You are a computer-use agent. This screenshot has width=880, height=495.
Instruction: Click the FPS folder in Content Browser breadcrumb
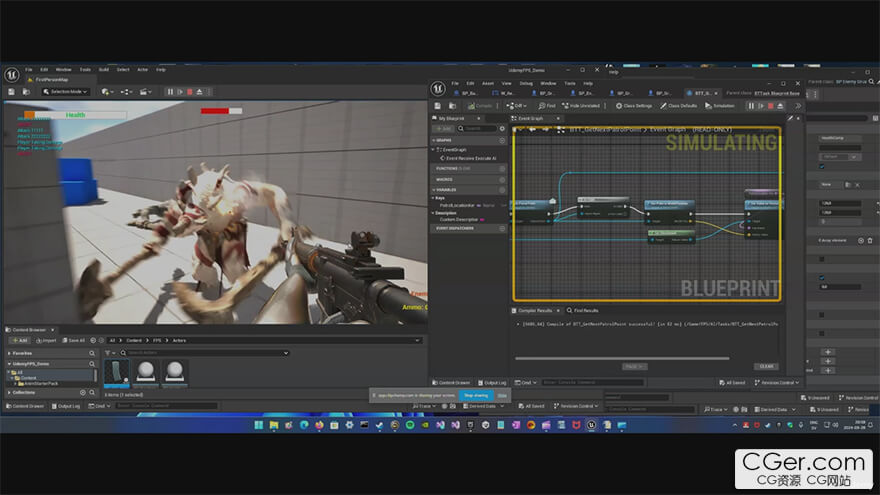coord(157,340)
